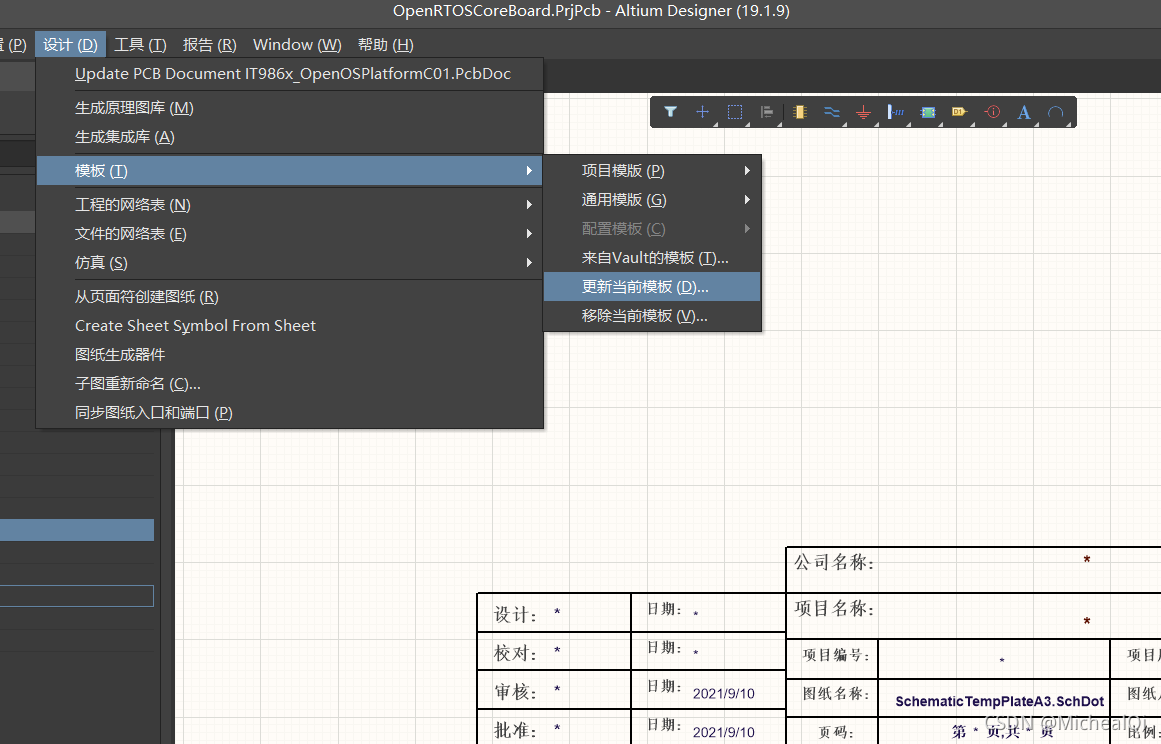Click the yellow D1 port icon
1161x744 pixels.
point(960,112)
